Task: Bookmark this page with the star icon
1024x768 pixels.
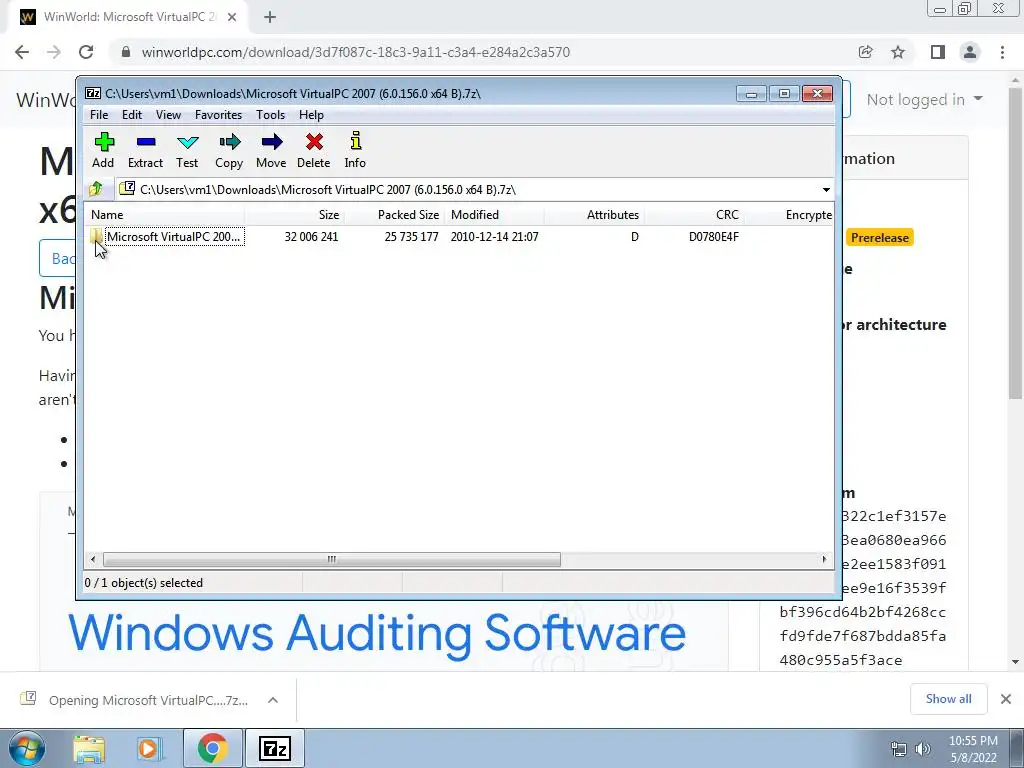Action: pos(898,52)
